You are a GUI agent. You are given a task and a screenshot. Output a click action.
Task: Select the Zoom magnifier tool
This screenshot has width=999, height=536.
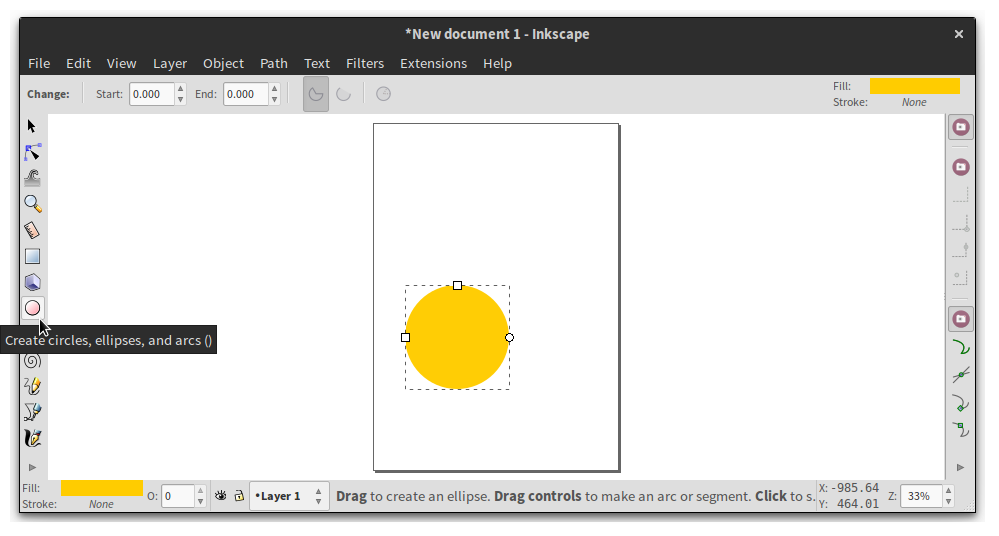pyautogui.click(x=32, y=204)
